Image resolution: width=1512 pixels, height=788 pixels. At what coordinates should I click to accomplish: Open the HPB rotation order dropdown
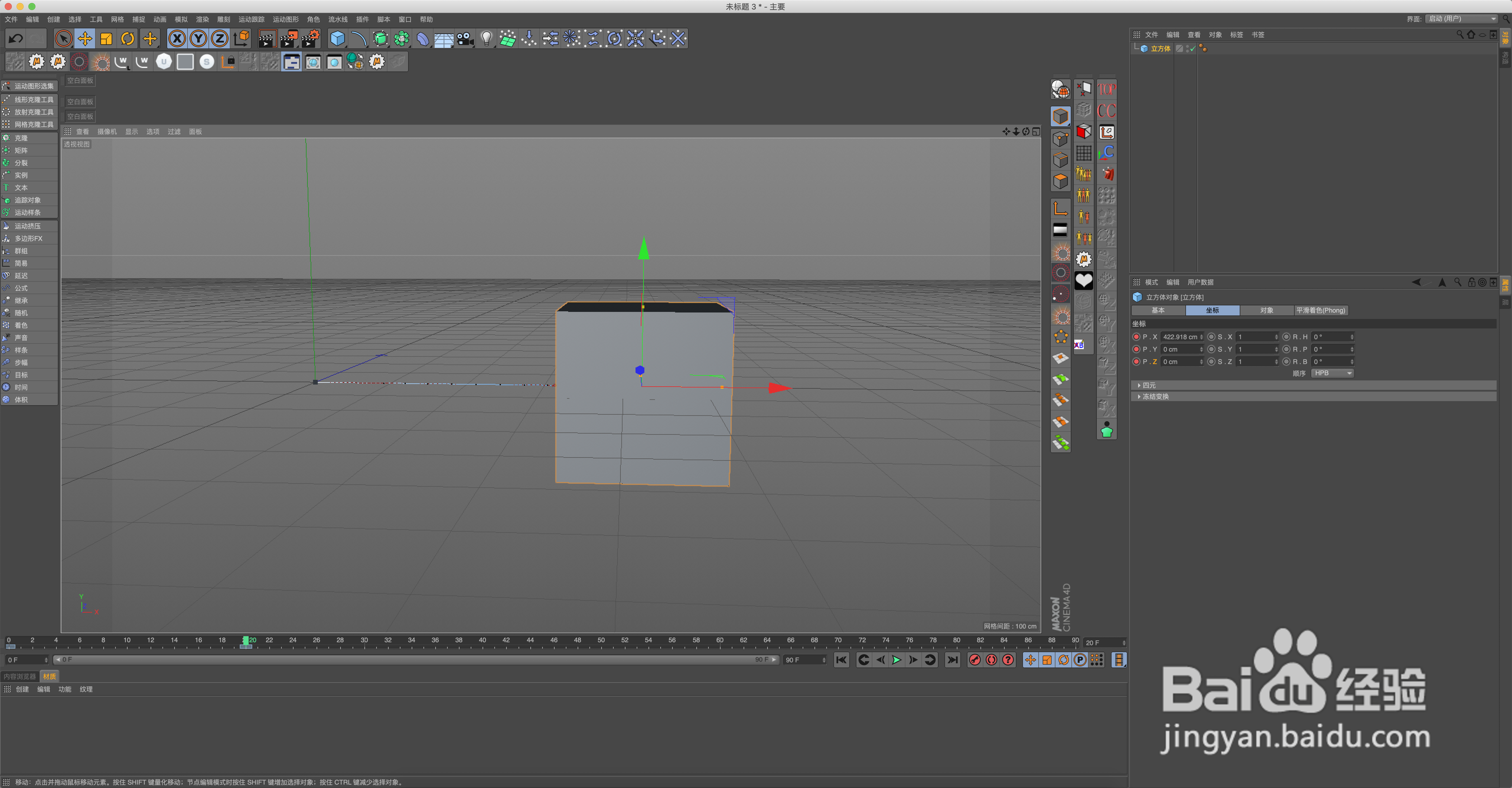pyautogui.click(x=1332, y=373)
